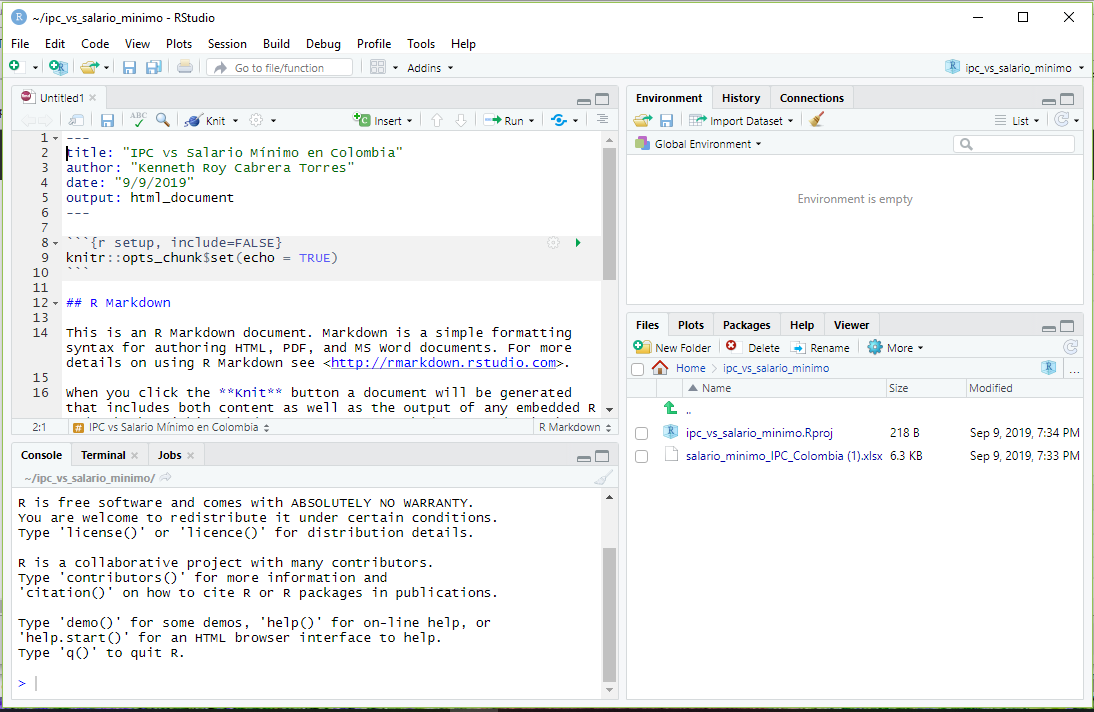Clear the console with the broom icon
This screenshot has height=712, width=1094.
tap(604, 477)
